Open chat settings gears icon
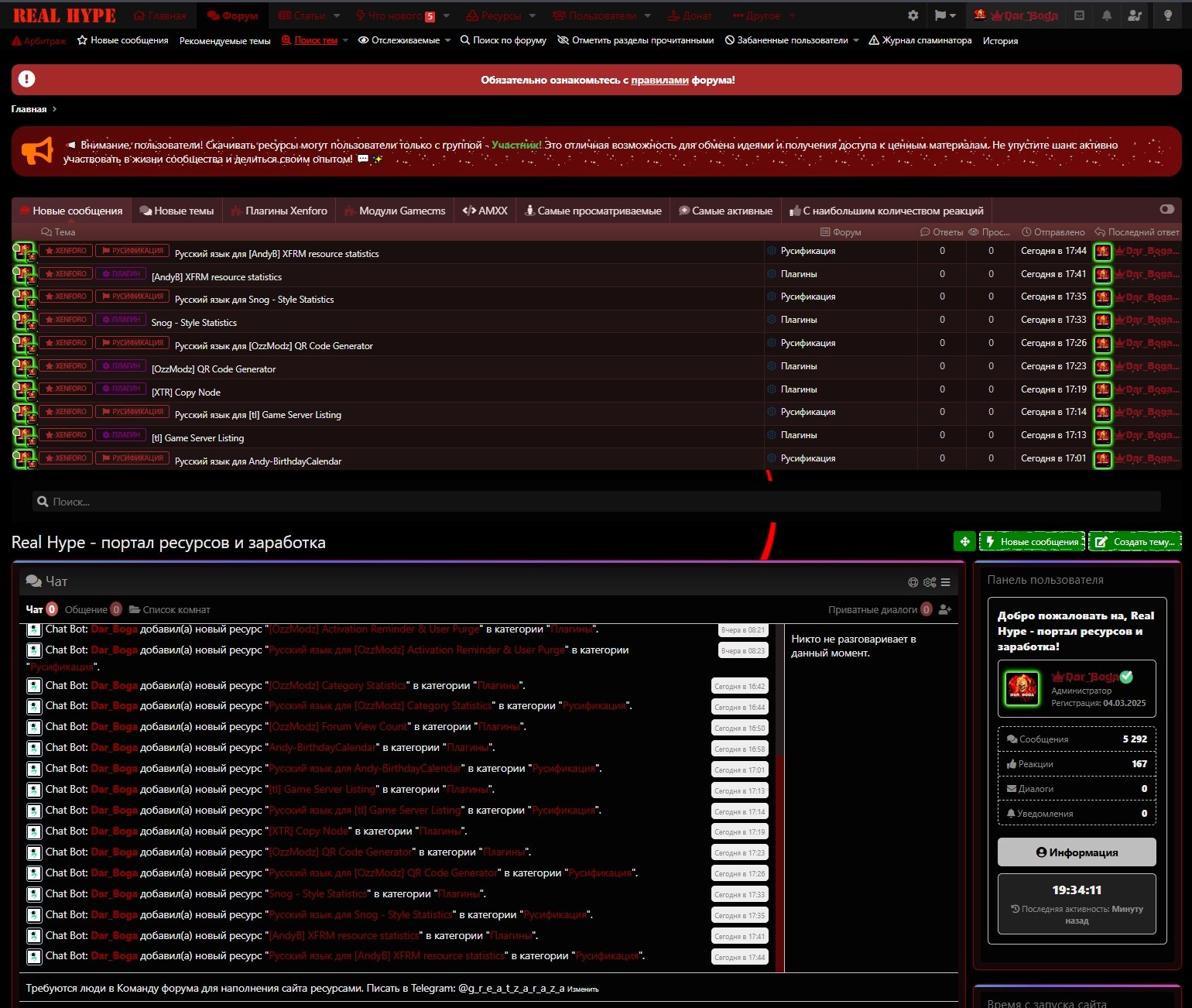This screenshot has height=1008, width=1192. (930, 582)
